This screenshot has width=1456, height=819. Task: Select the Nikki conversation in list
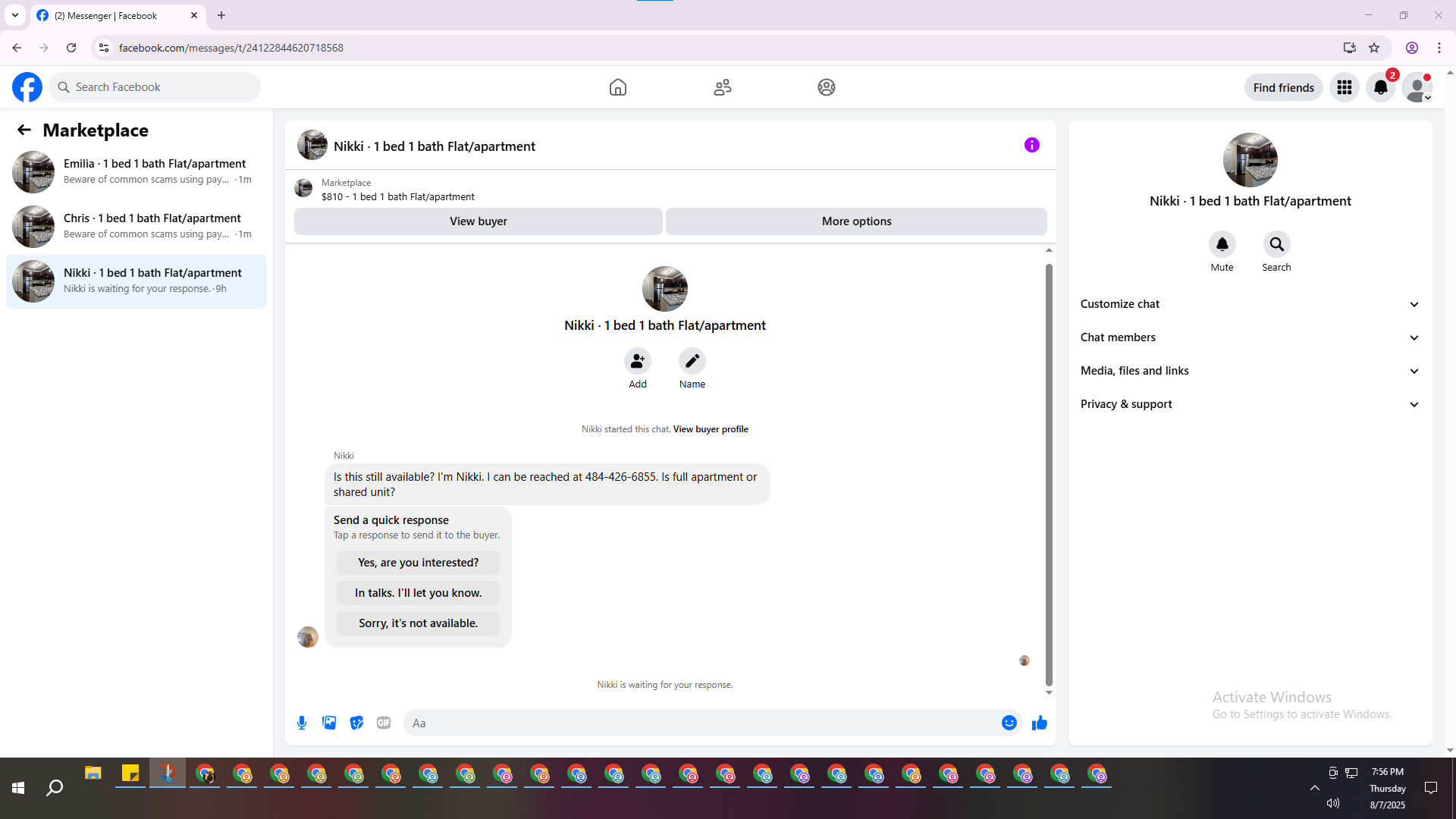pos(136,281)
